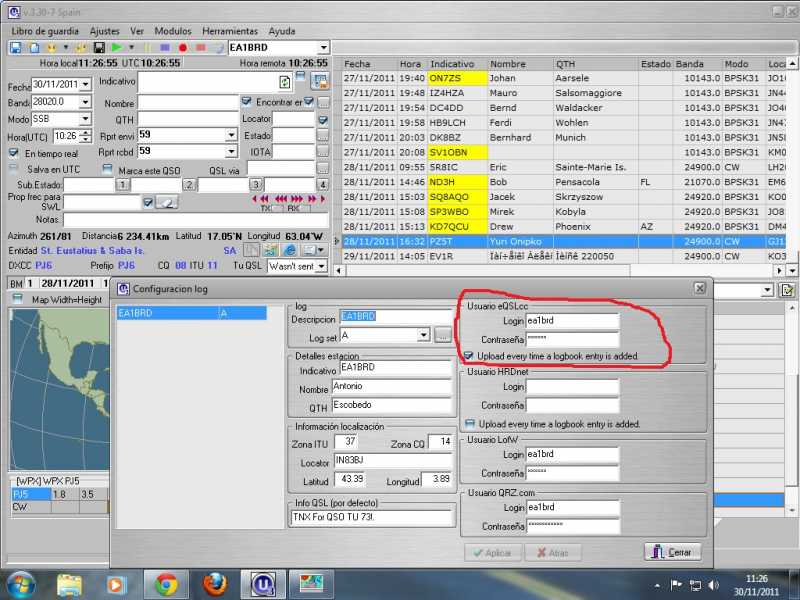The width and height of the screenshot is (800, 600).
Task: Toggle checkbox beside Prop frec para SWL field
Action: 147,203
